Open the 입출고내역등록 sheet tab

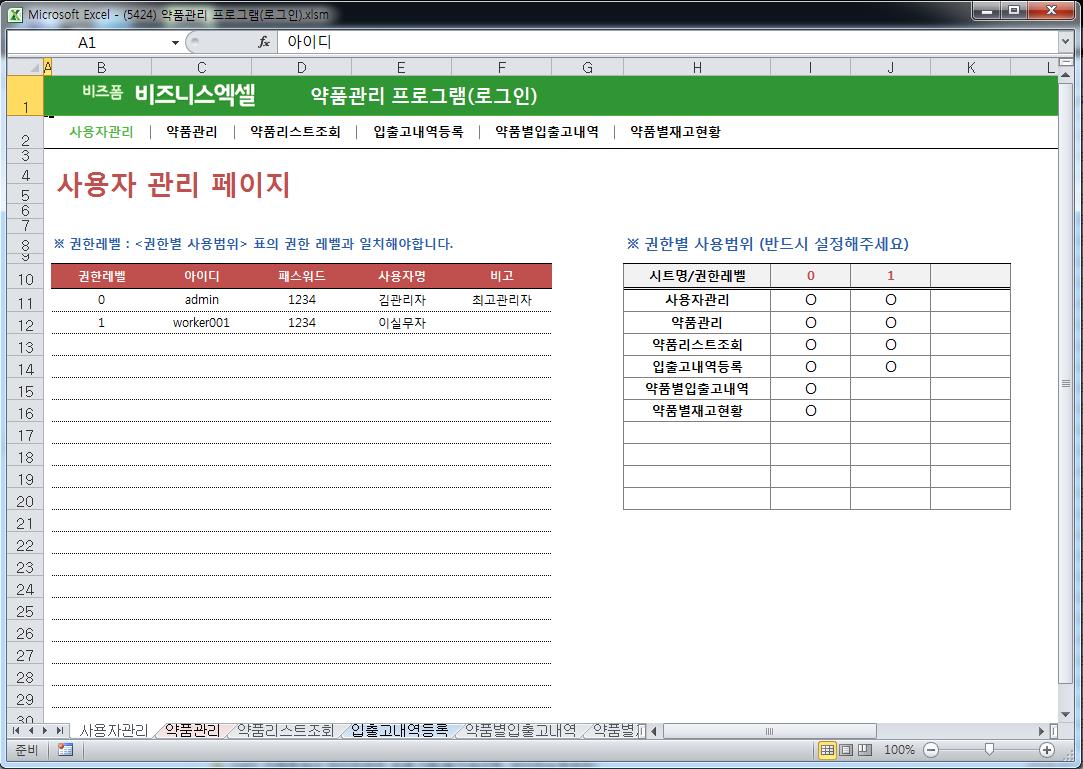(399, 731)
